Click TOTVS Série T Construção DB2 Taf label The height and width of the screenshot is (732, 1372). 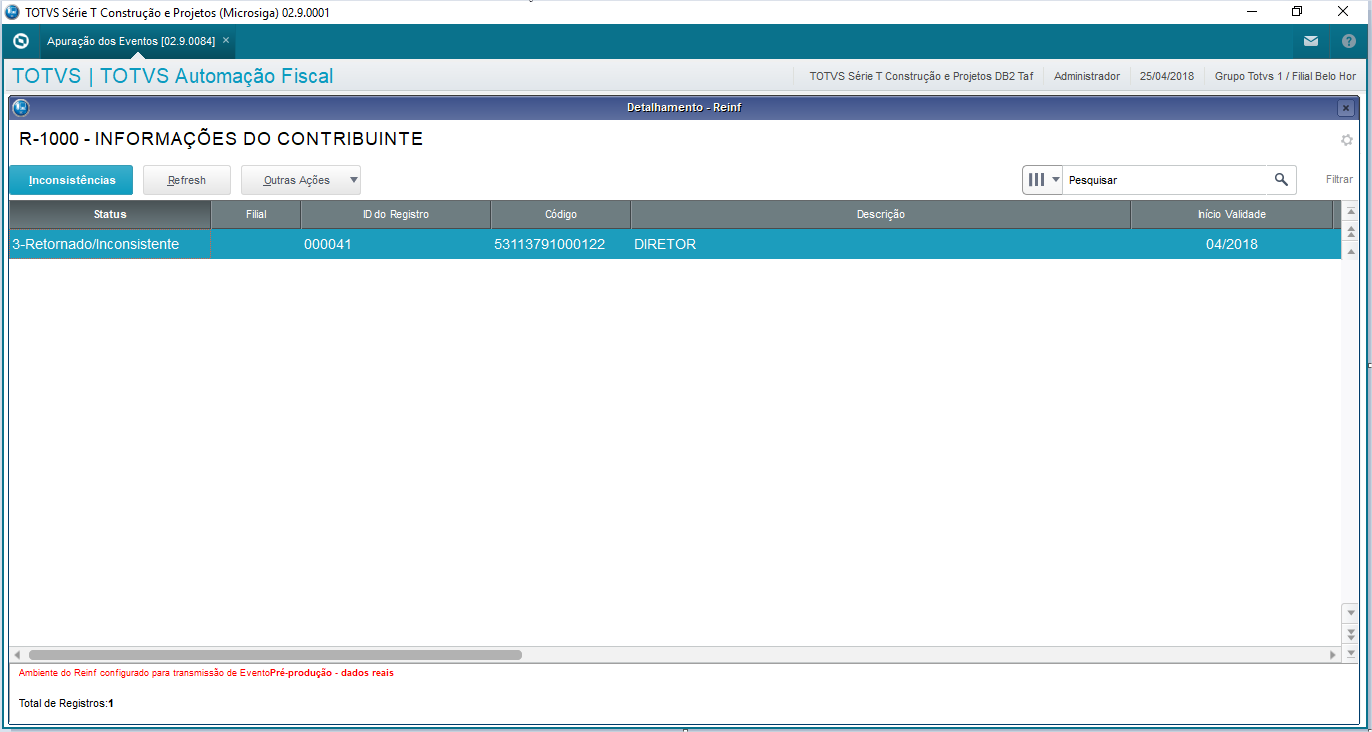point(921,76)
